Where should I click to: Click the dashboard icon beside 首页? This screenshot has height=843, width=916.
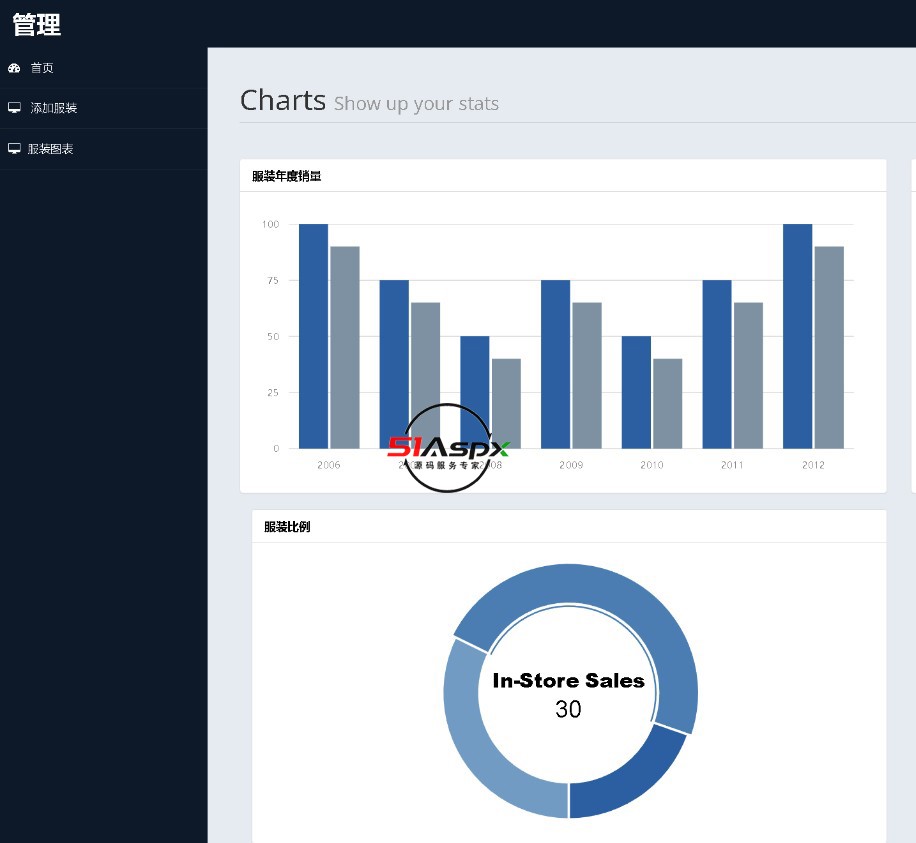pyautogui.click(x=14, y=68)
